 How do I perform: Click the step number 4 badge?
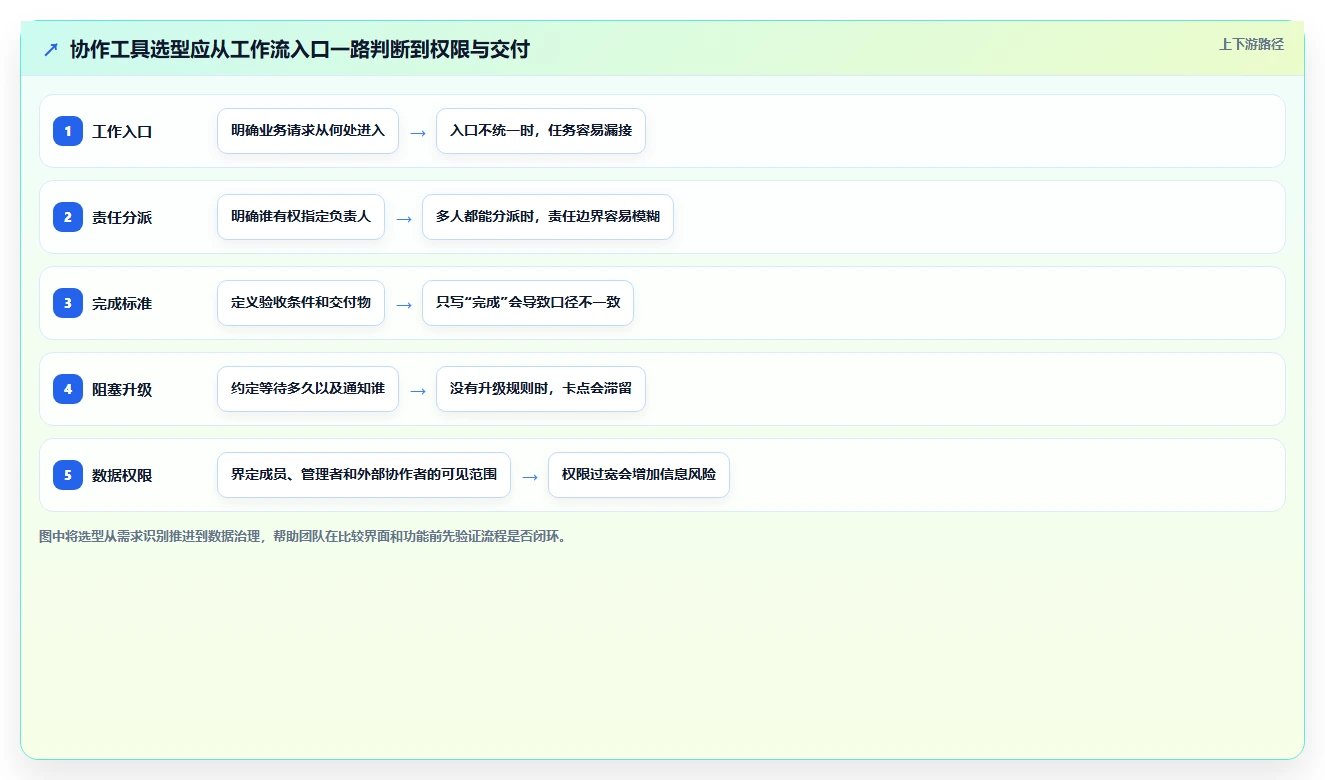pos(68,388)
